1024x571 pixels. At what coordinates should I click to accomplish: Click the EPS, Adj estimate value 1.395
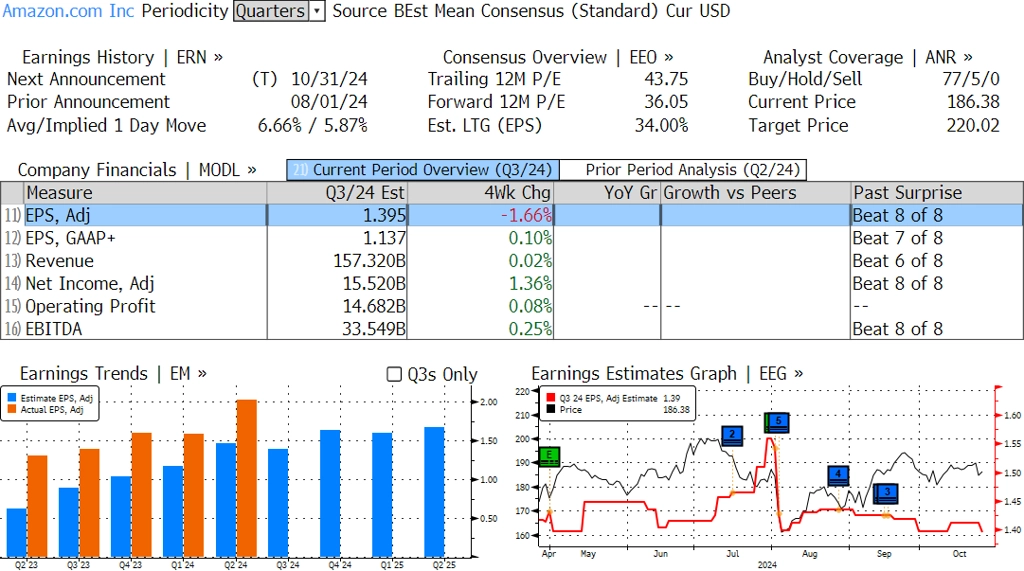pyautogui.click(x=384, y=216)
